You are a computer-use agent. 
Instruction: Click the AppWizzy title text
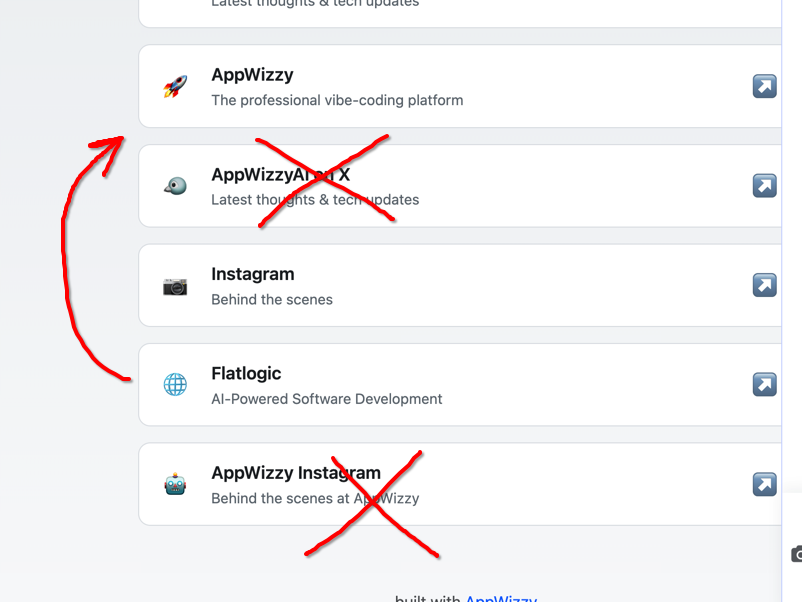click(x=252, y=75)
